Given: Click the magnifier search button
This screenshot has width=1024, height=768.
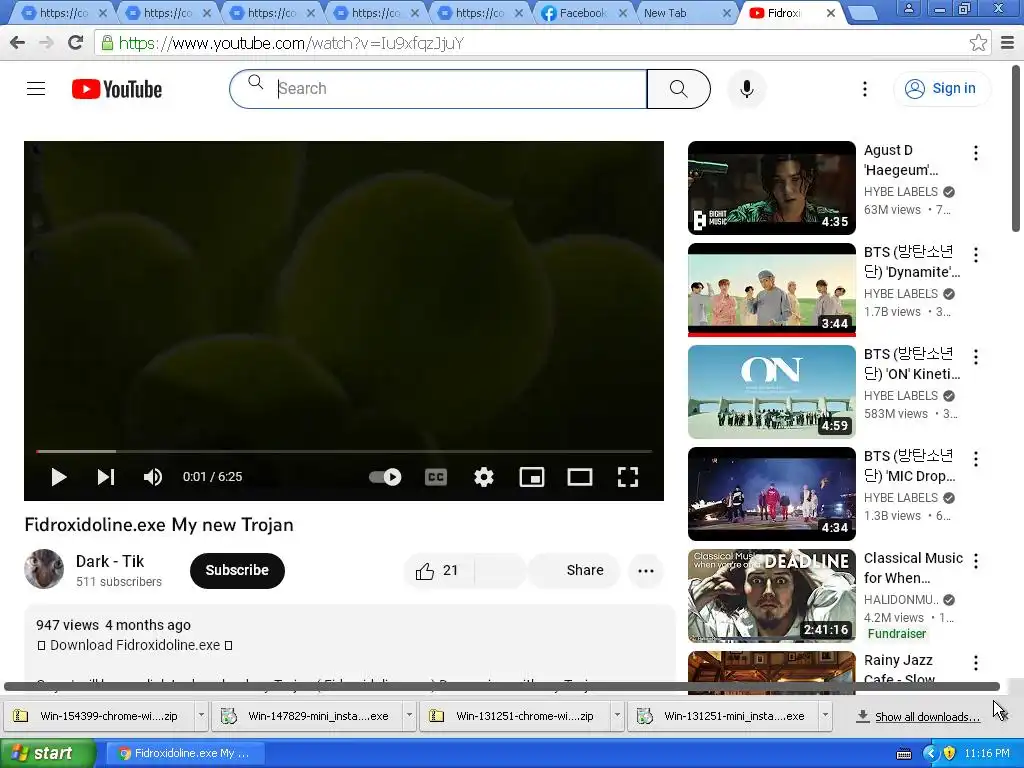Looking at the screenshot, I should pos(679,89).
